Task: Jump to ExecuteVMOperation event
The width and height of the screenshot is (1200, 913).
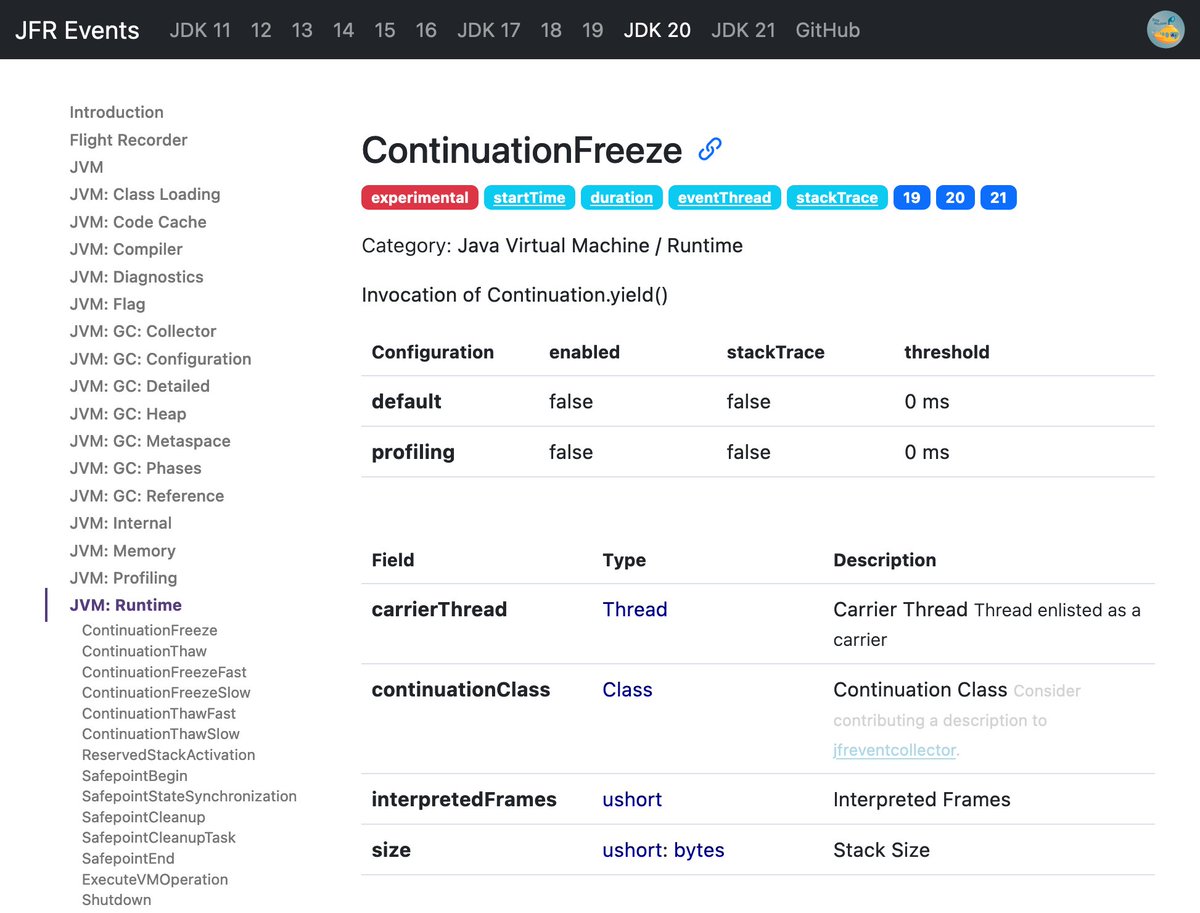Action: click(x=155, y=880)
